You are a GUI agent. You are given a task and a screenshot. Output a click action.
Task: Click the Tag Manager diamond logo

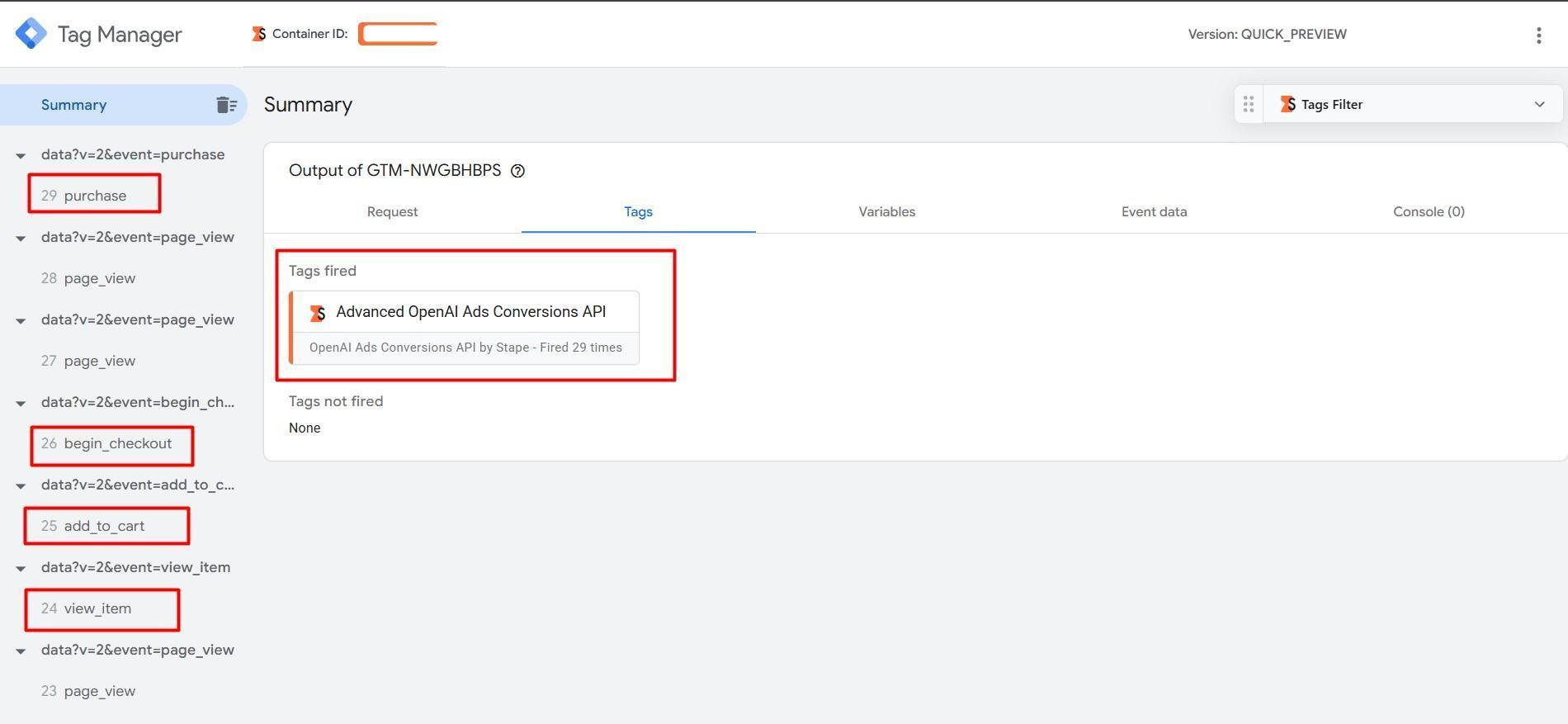coord(31,34)
